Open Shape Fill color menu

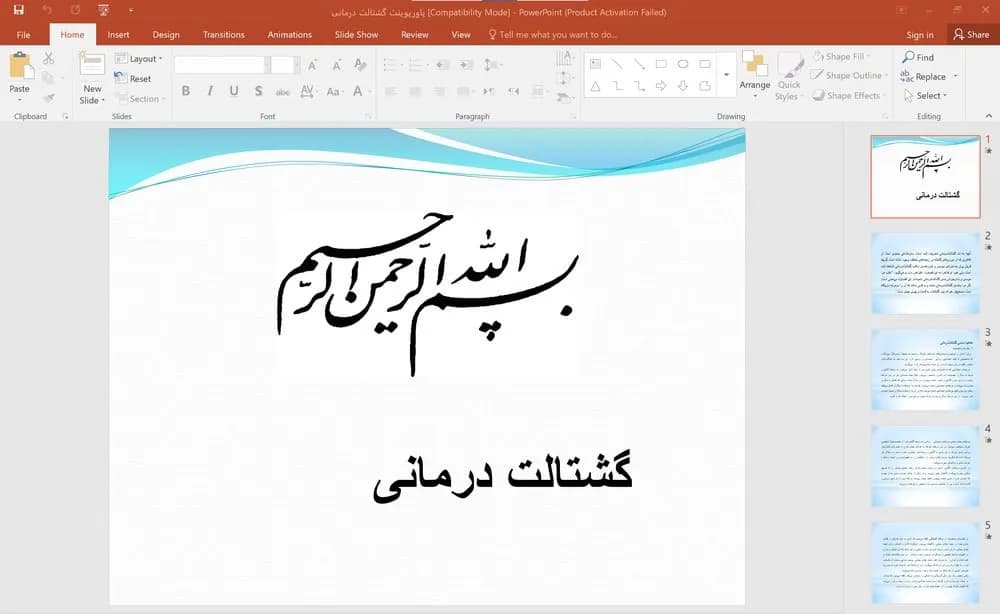tap(841, 57)
